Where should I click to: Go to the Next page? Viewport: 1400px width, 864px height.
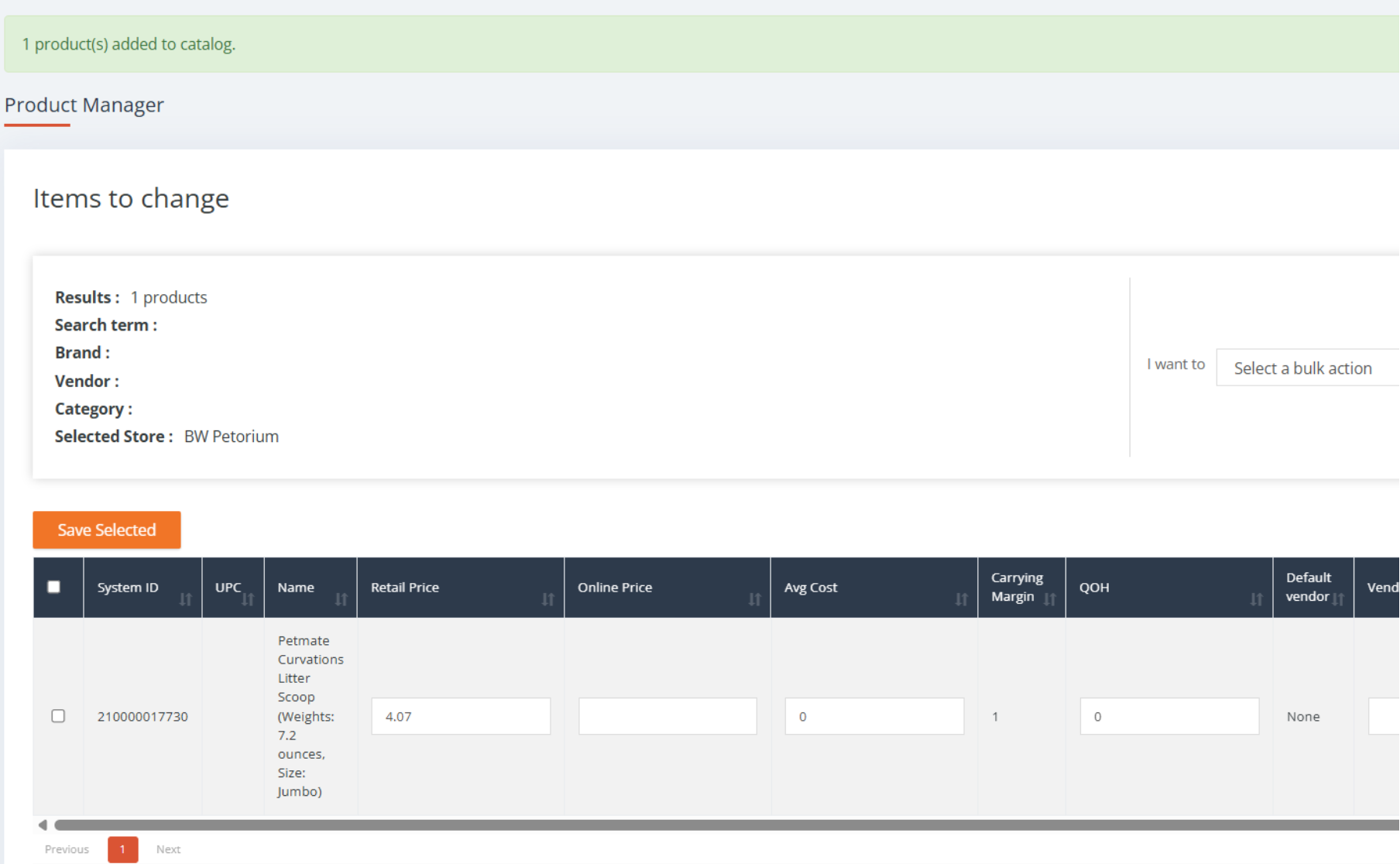pyautogui.click(x=168, y=849)
